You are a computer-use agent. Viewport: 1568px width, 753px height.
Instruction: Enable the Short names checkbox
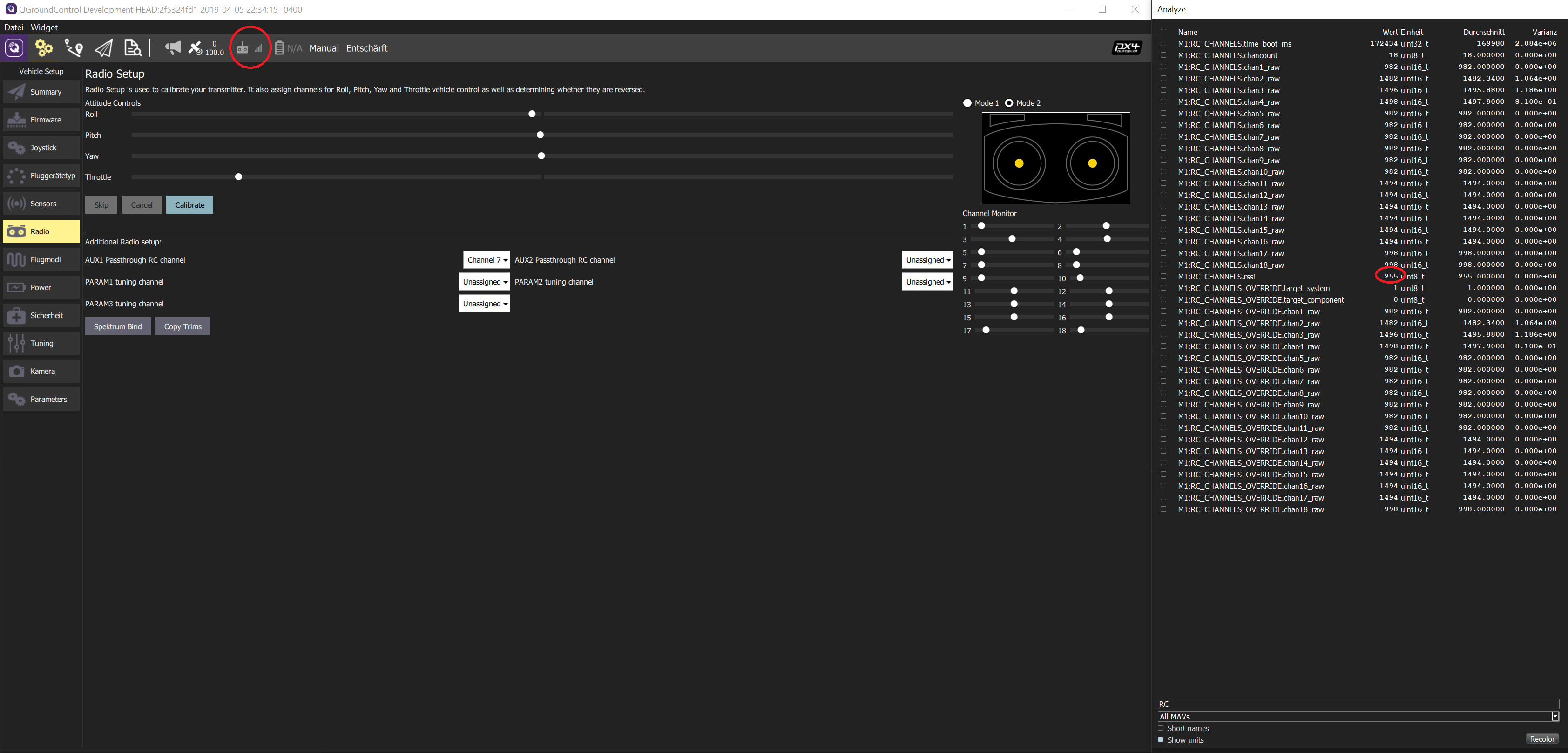click(x=1160, y=728)
